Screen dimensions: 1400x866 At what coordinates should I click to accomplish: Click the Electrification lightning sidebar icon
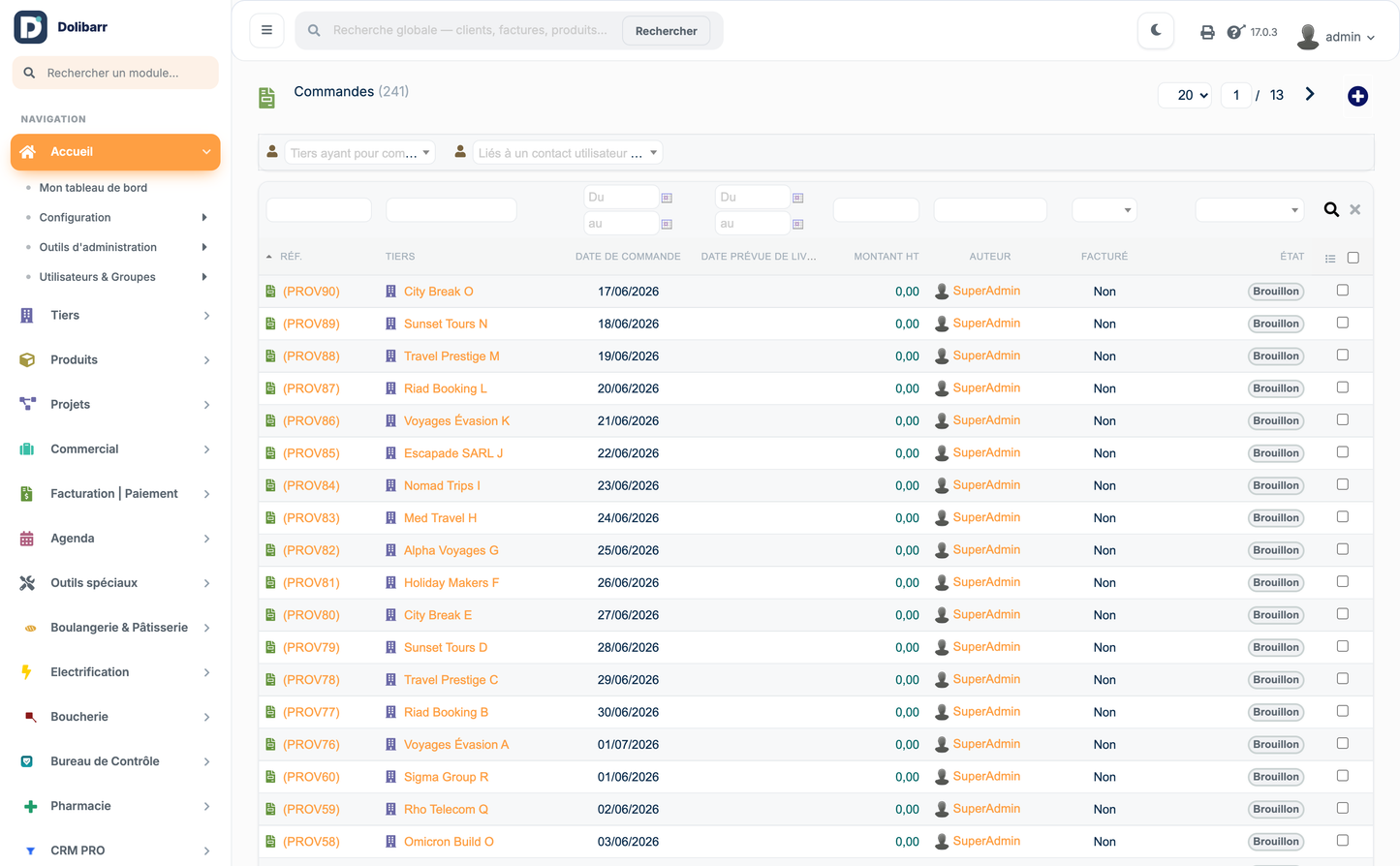27,672
